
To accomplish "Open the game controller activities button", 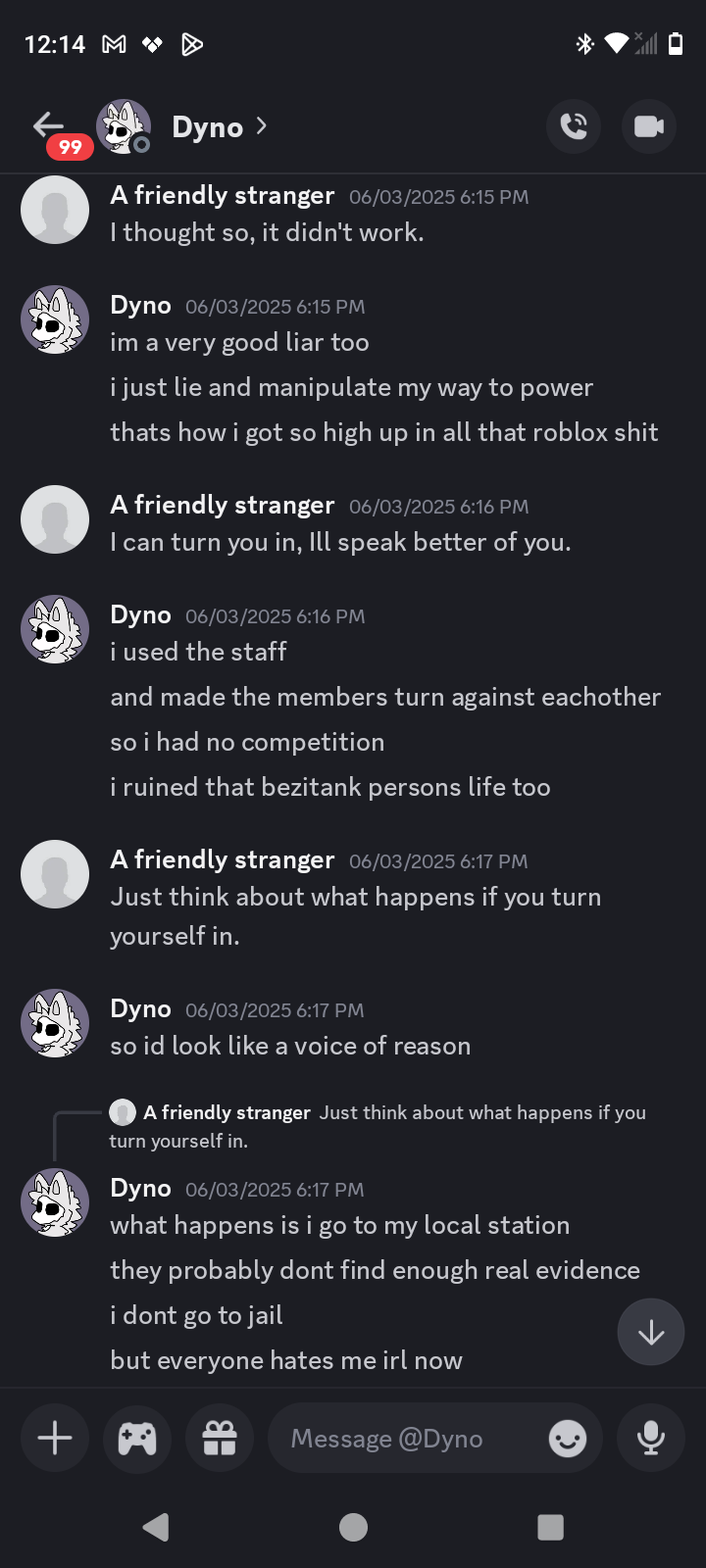I will tap(137, 1438).
